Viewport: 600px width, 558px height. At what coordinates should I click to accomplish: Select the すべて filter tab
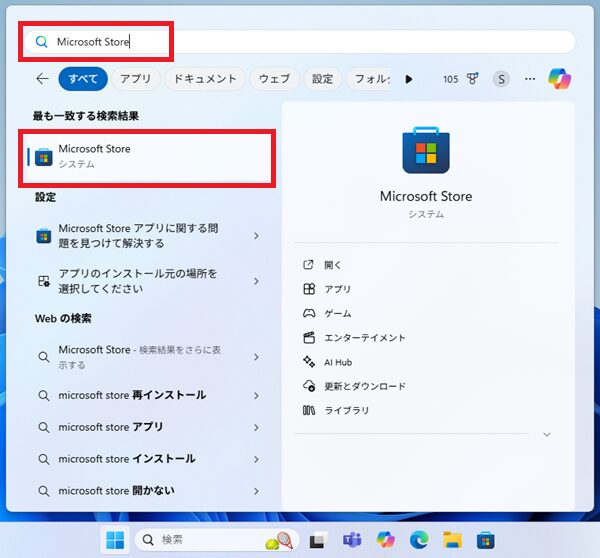click(x=83, y=79)
